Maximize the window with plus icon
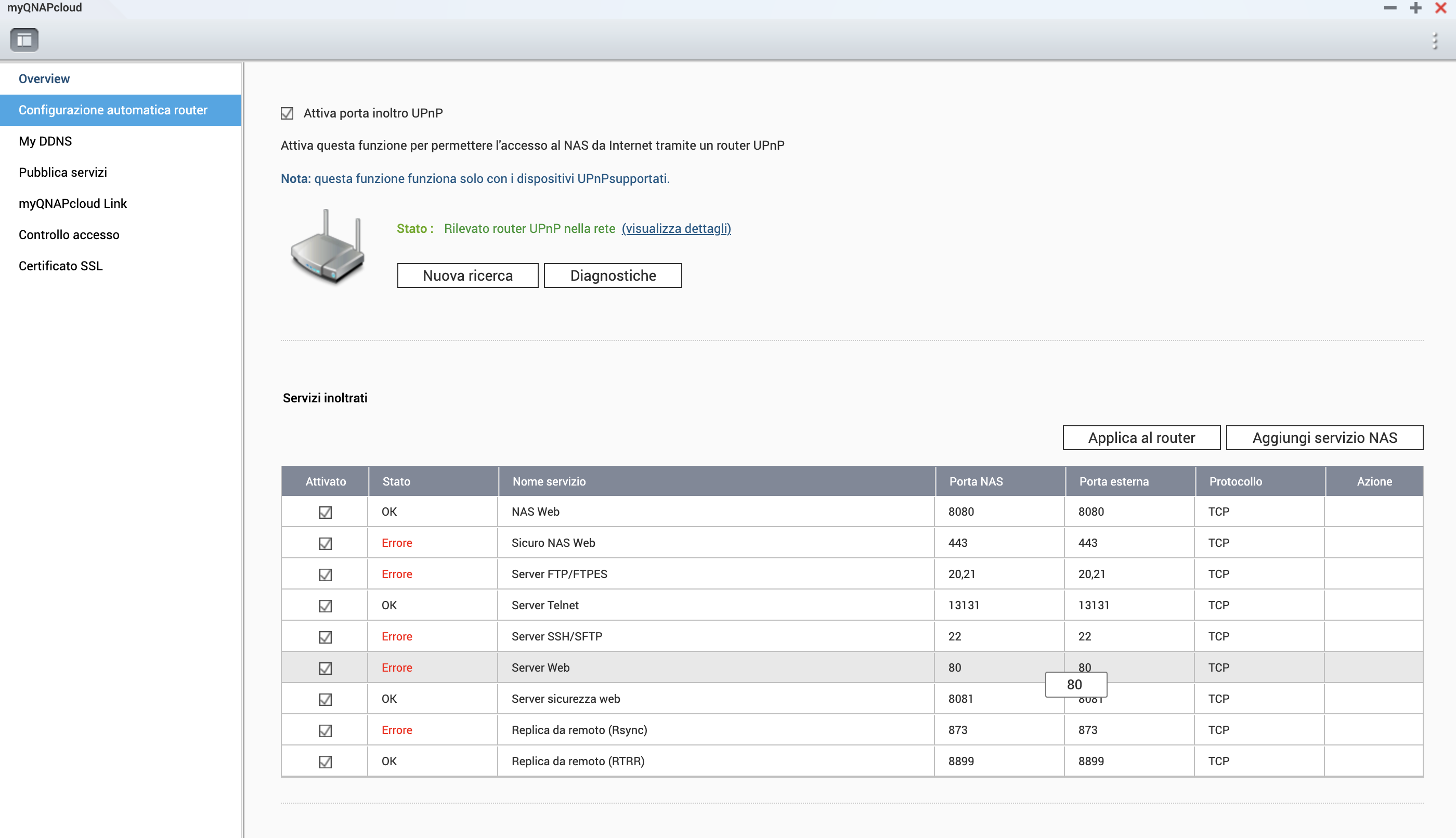This screenshot has width=1456, height=838. coord(1415,8)
